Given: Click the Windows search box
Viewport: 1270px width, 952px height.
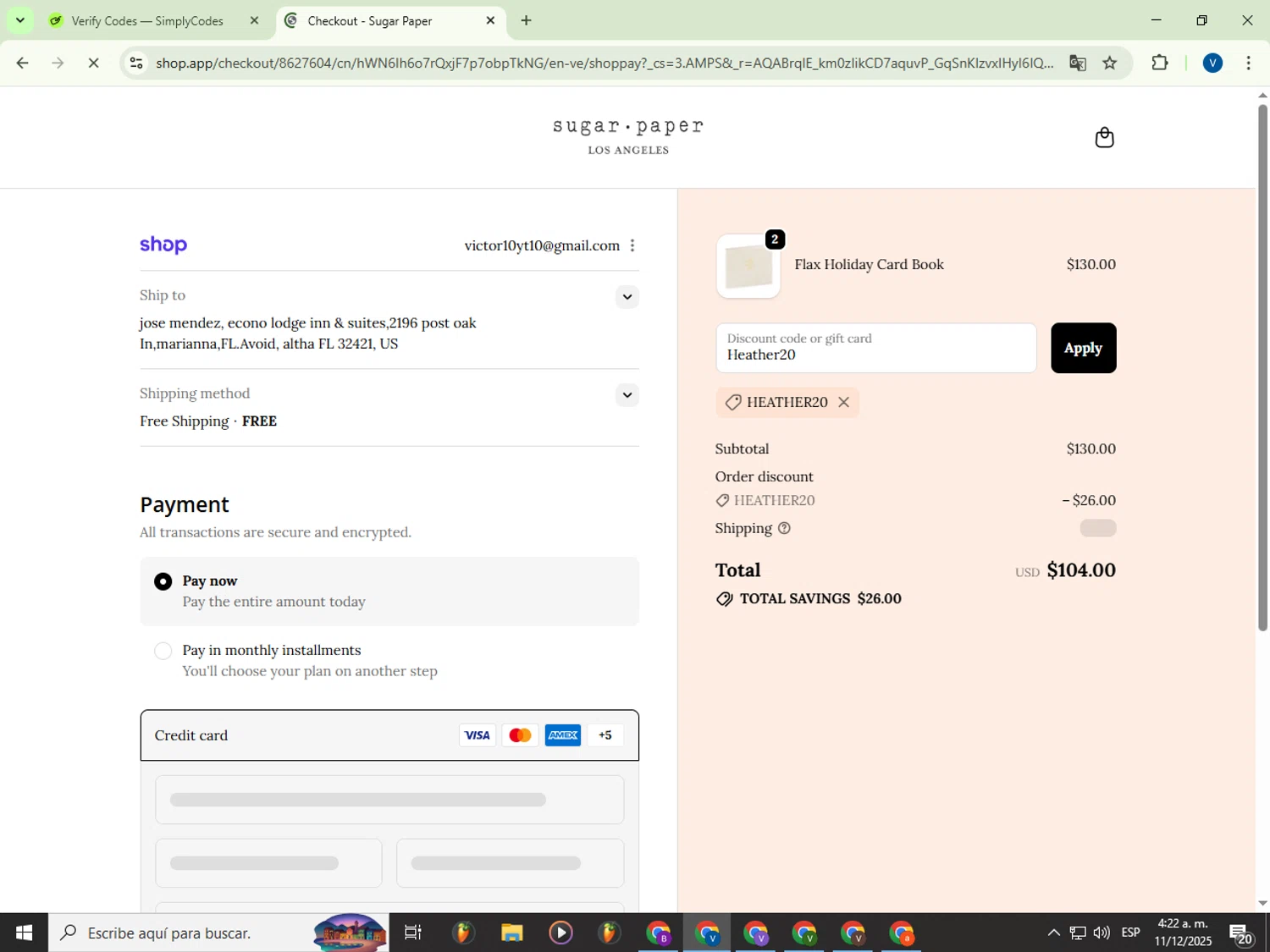Looking at the screenshot, I should pyautogui.click(x=218, y=933).
